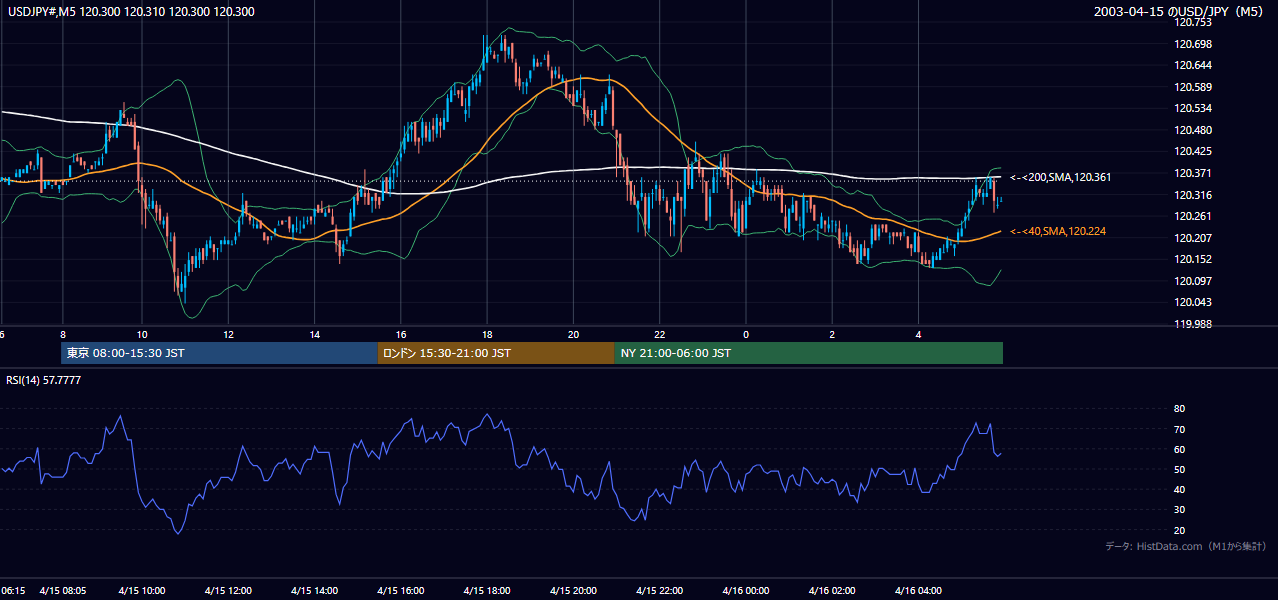The height and width of the screenshot is (600, 1278).
Task: Click the RSI scale value 50
Action: (x=1180, y=469)
